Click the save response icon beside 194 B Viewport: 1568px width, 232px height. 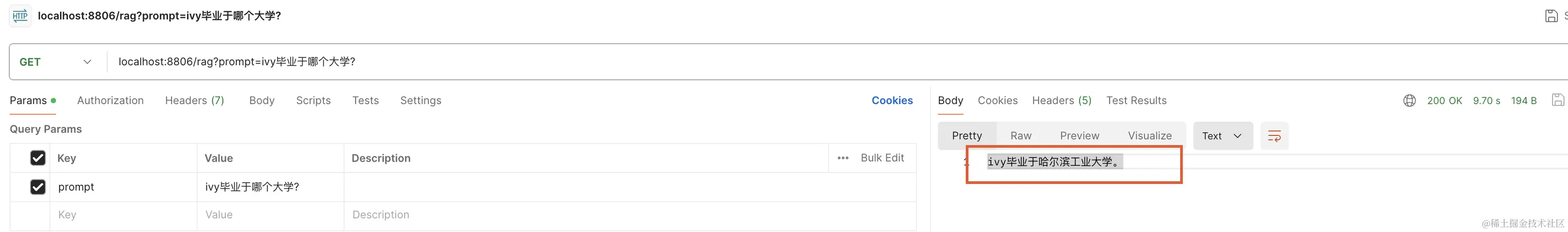1558,100
